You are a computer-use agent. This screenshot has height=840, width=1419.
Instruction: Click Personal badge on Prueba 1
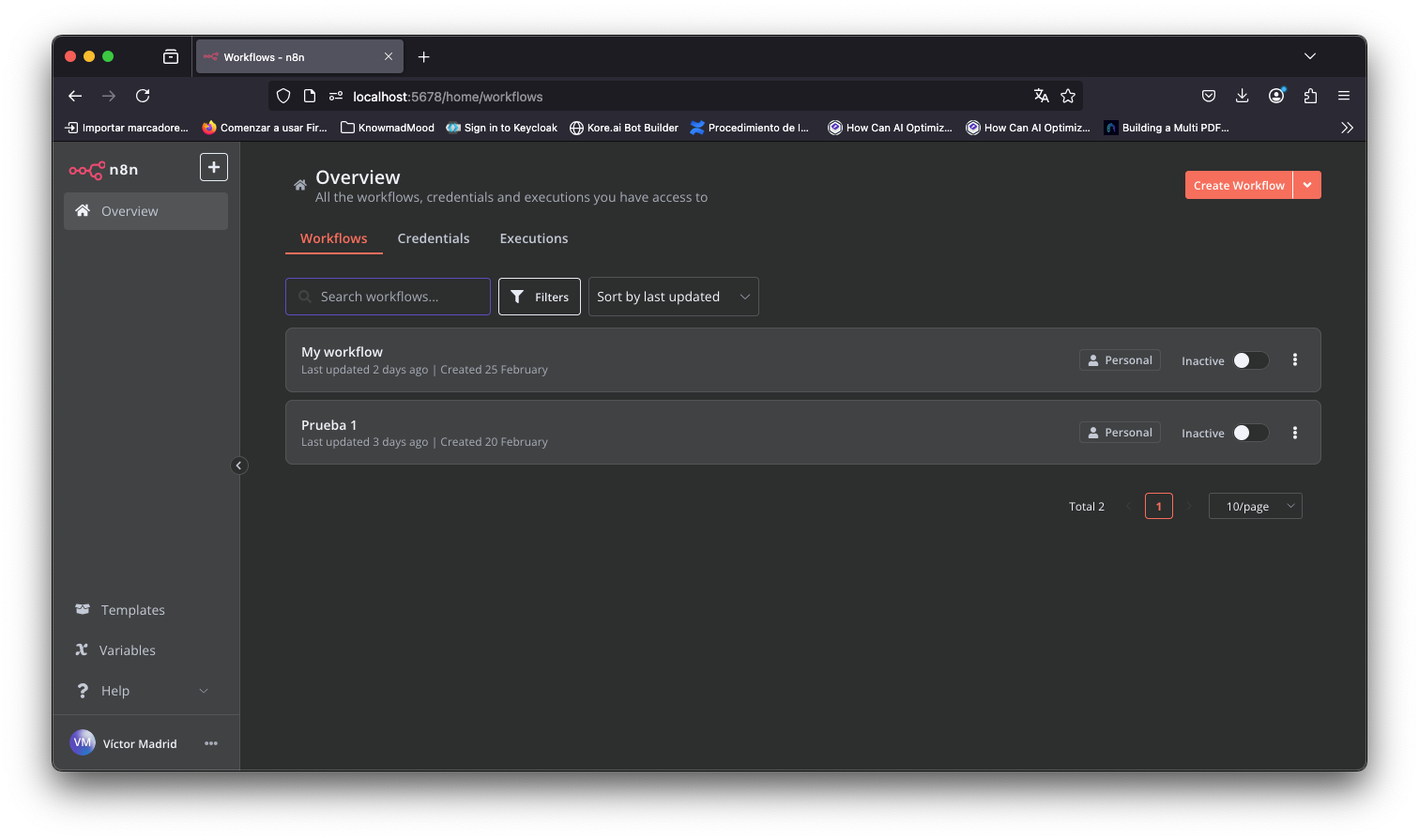(x=1120, y=433)
